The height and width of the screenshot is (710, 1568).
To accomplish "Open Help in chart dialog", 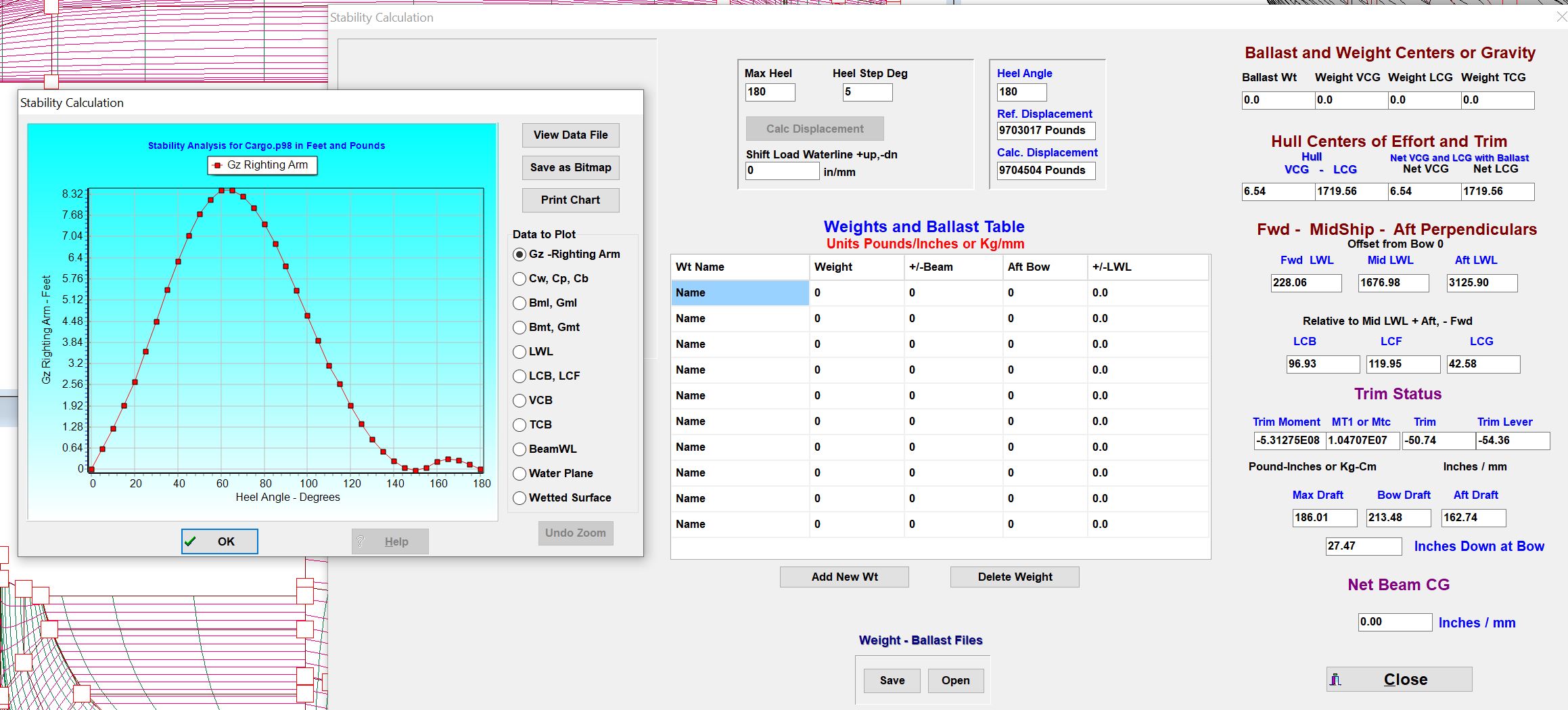I will click(390, 541).
